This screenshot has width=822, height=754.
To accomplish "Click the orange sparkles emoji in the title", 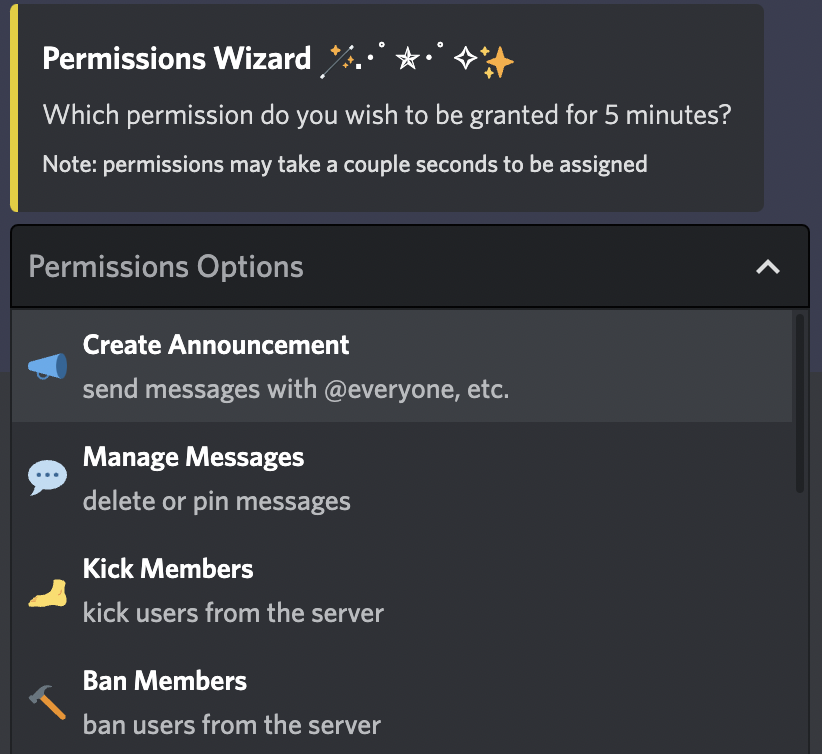I will pyautogui.click(x=496, y=62).
